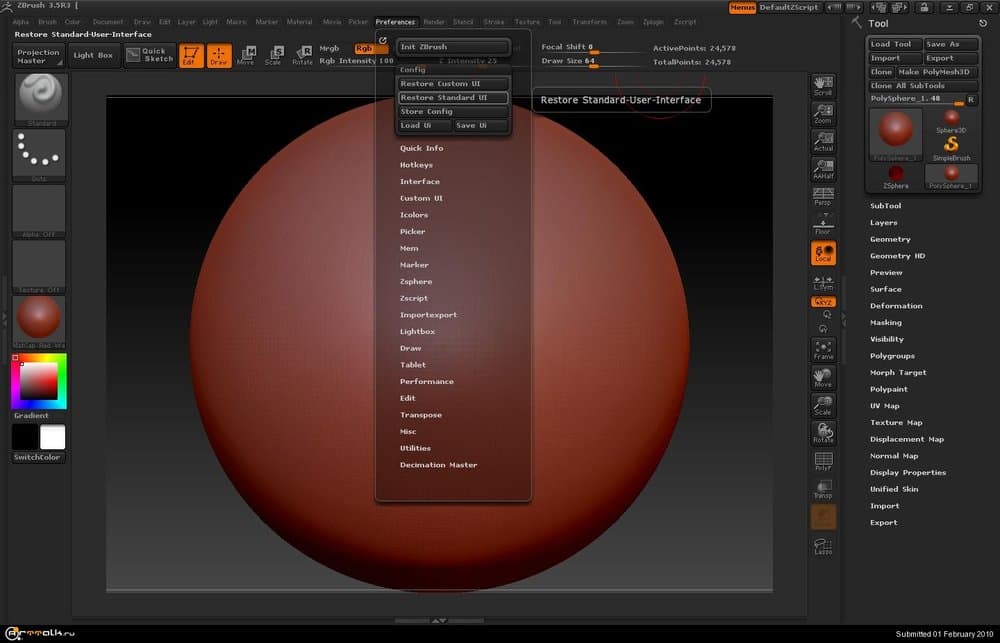Image resolution: width=1000 pixels, height=643 pixels.
Task: Open the Zplugin menu
Action: 653,22
